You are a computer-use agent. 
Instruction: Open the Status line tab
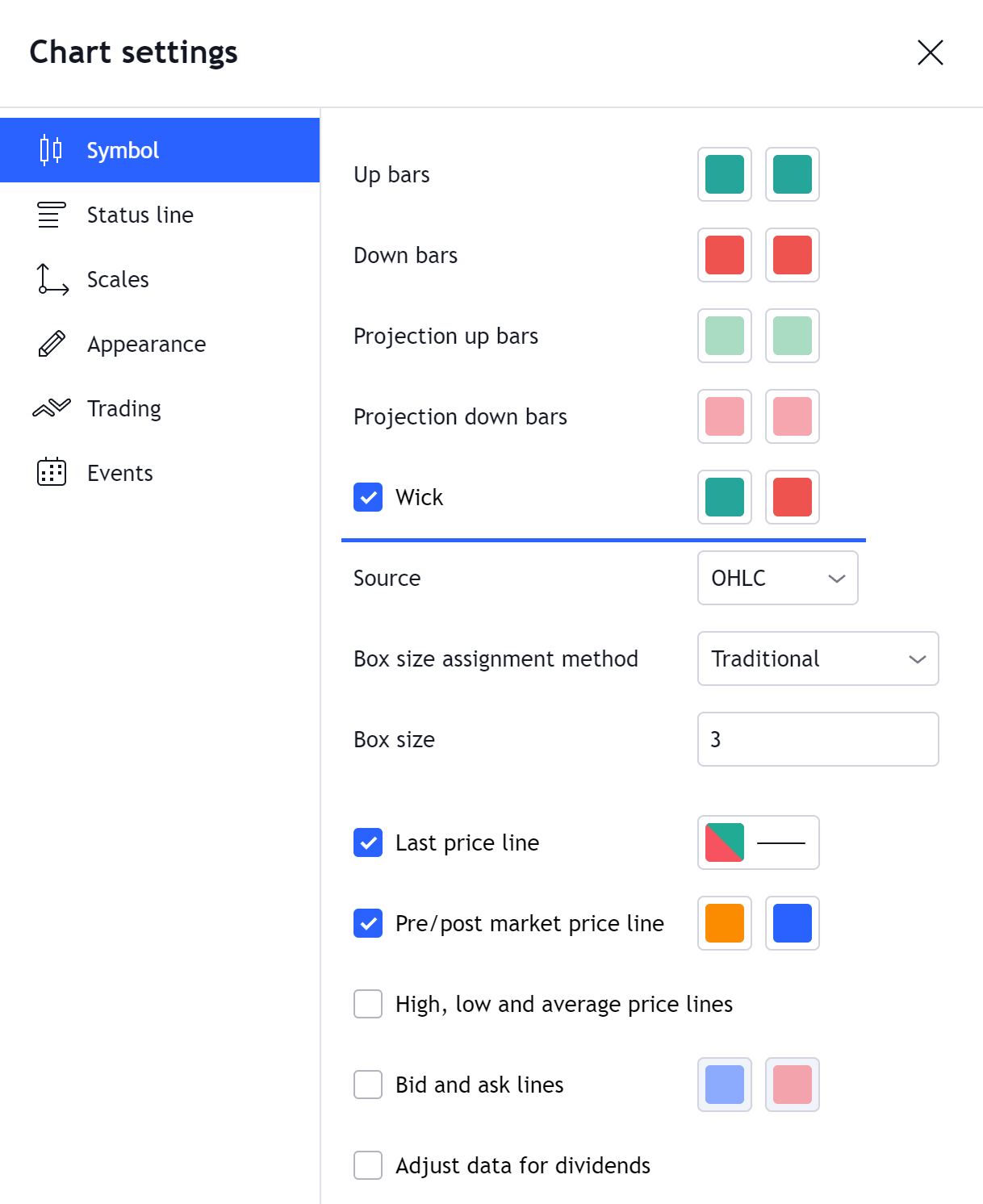[x=140, y=215]
